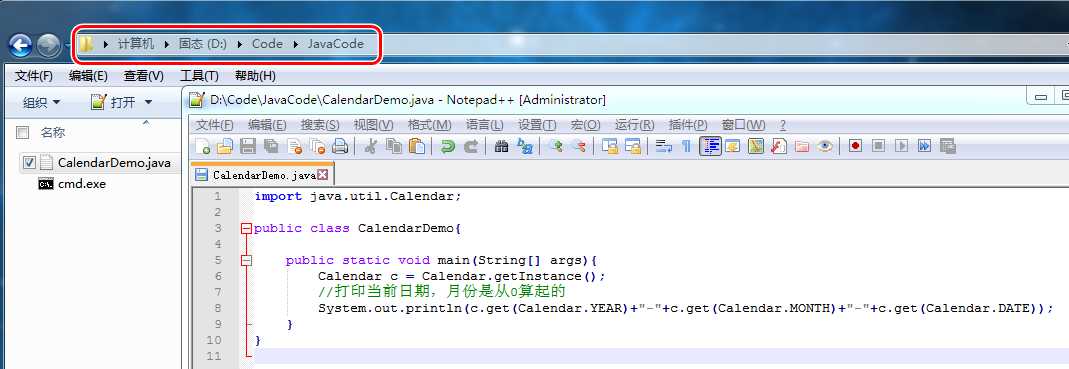Viewport: 1069px width, 369px height.
Task: Open Notepad++ 文件(F) menu
Action: click(215, 125)
